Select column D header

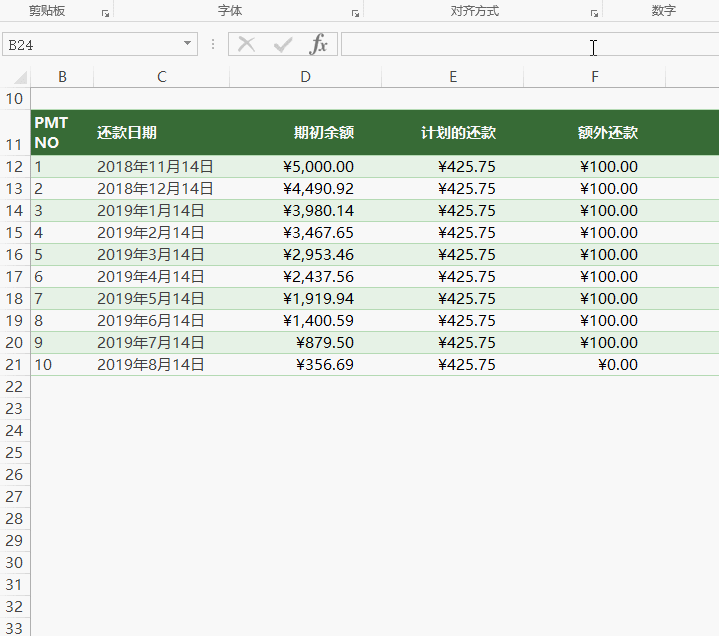coord(305,77)
